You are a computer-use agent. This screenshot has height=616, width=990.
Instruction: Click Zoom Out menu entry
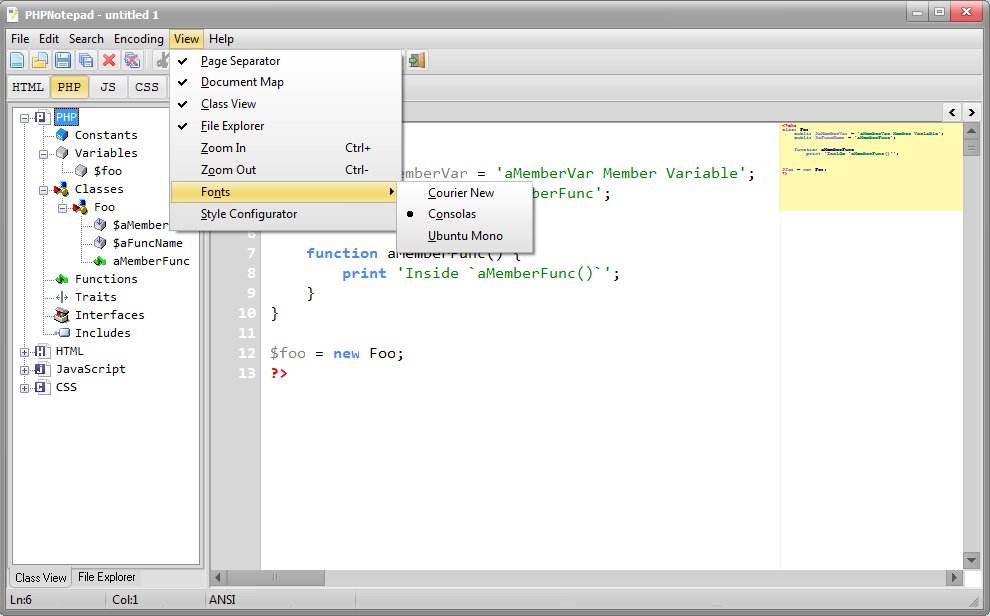pyautogui.click(x=286, y=170)
